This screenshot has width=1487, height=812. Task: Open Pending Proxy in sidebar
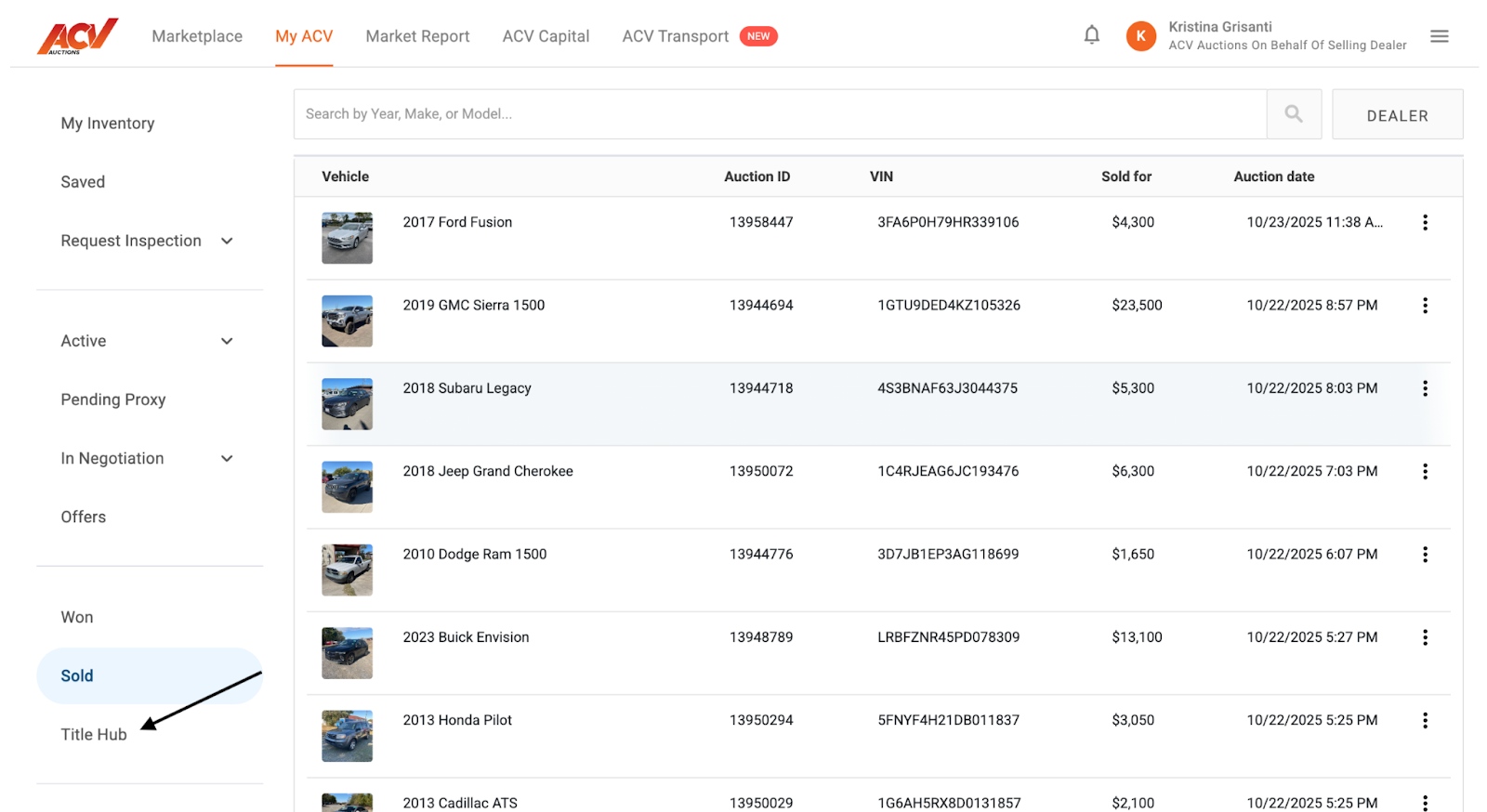113,399
